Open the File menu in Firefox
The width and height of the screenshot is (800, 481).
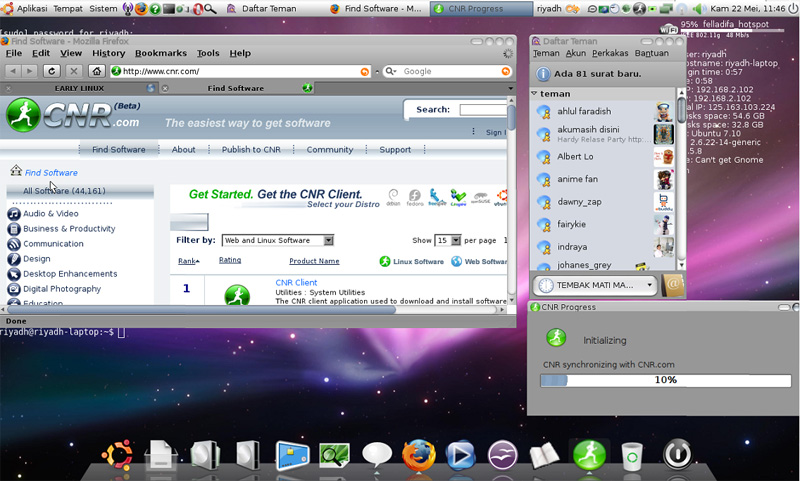click(14, 53)
